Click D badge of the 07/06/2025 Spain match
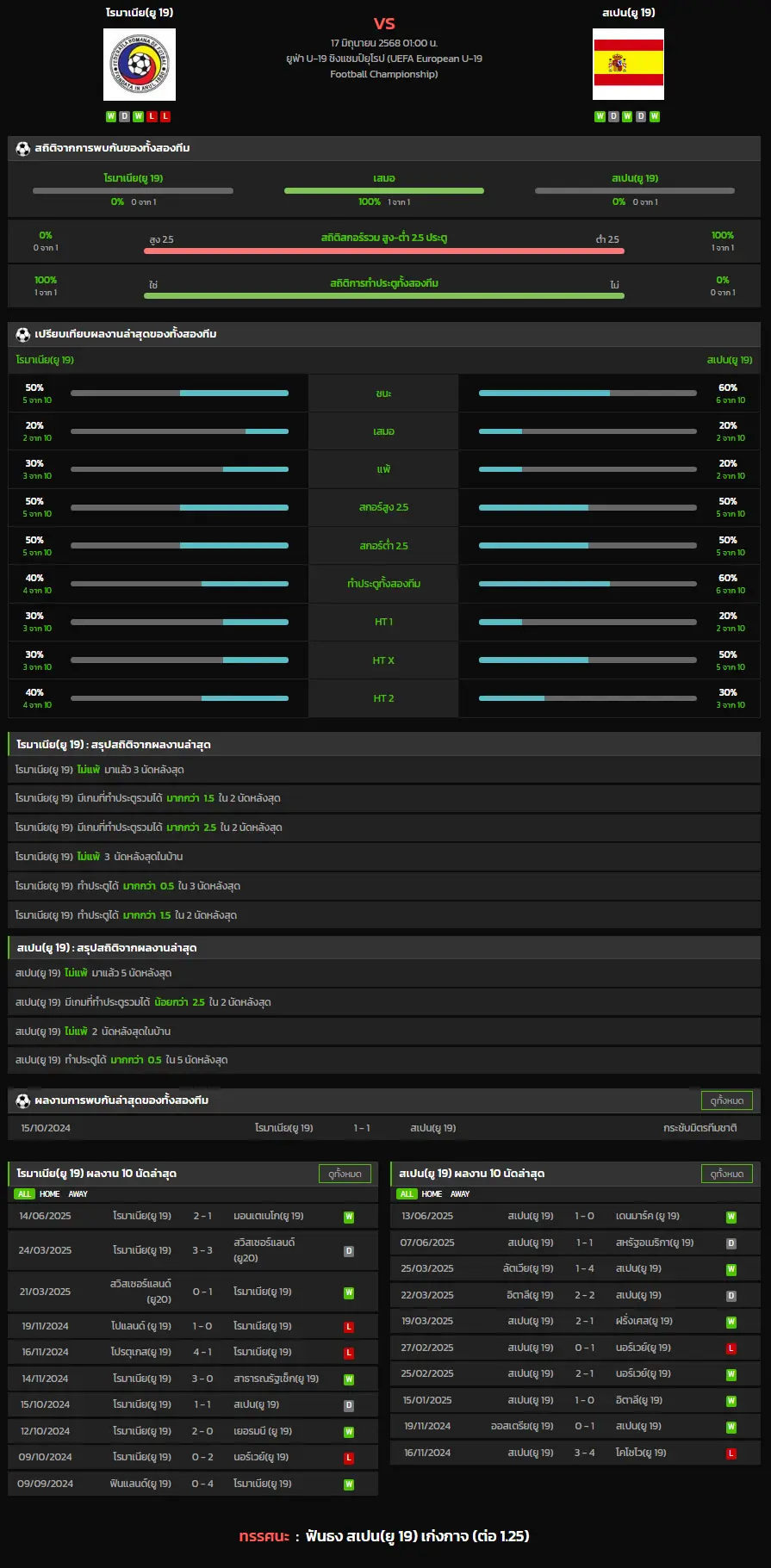 (731, 1243)
